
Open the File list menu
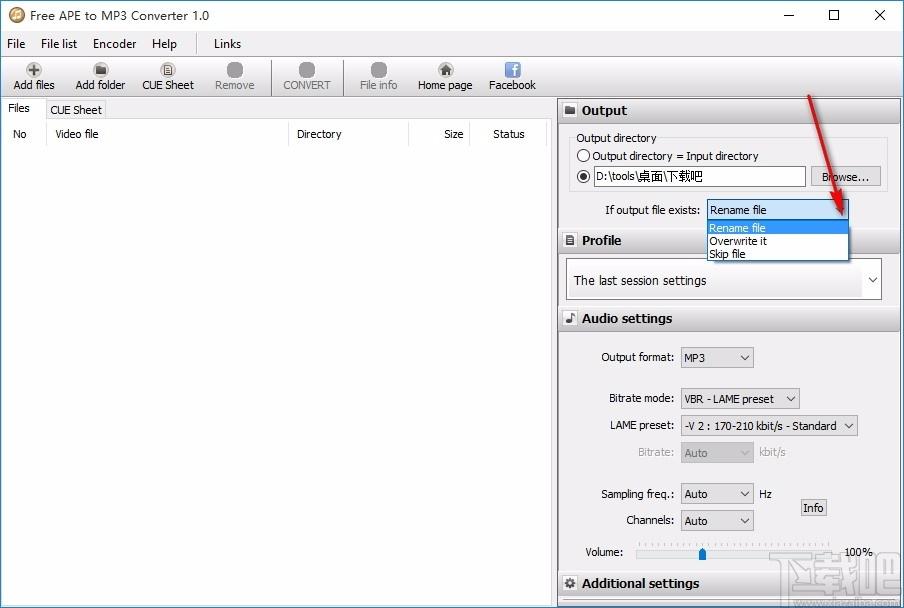59,44
